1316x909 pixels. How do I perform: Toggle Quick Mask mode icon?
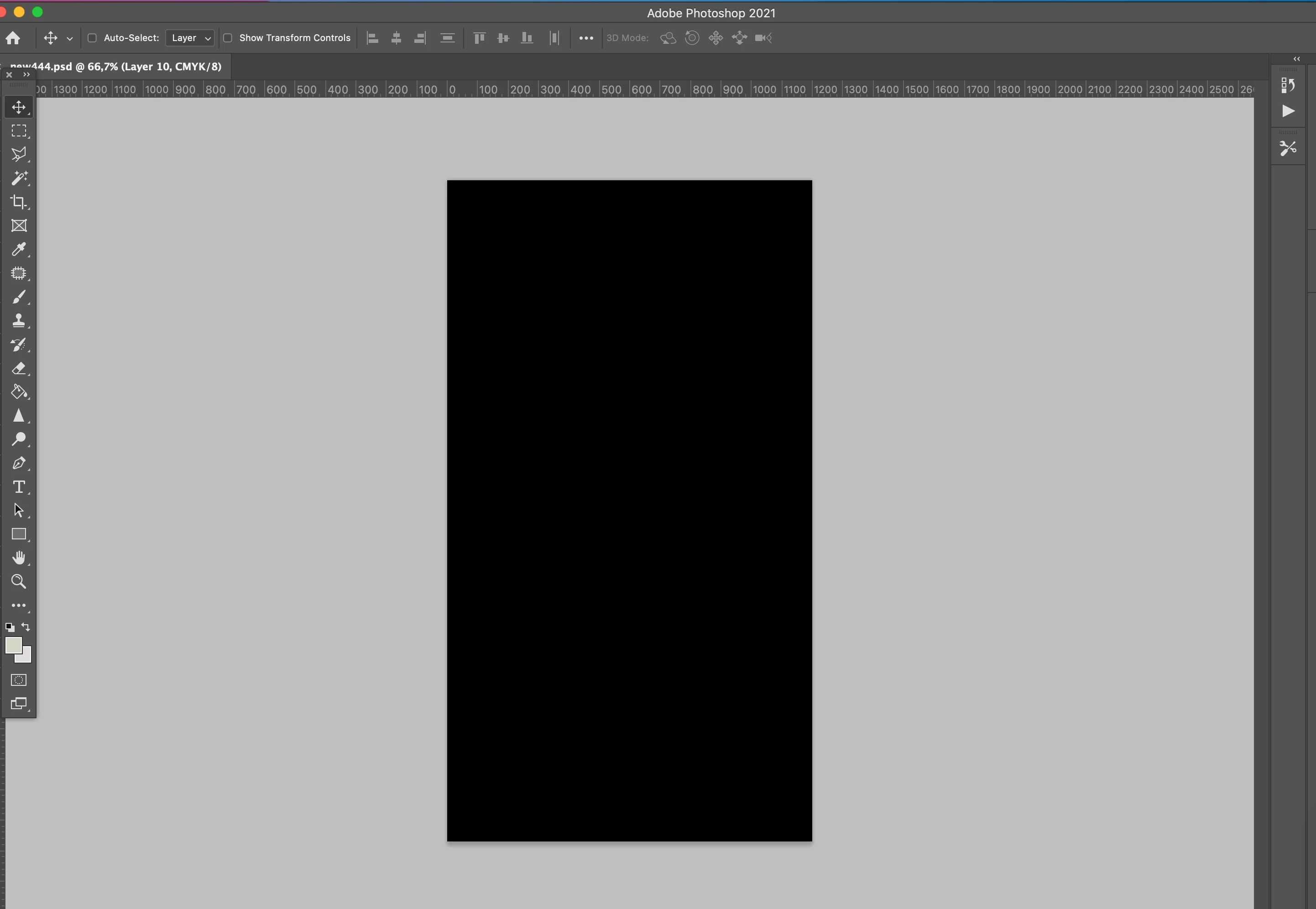pyautogui.click(x=19, y=680)
